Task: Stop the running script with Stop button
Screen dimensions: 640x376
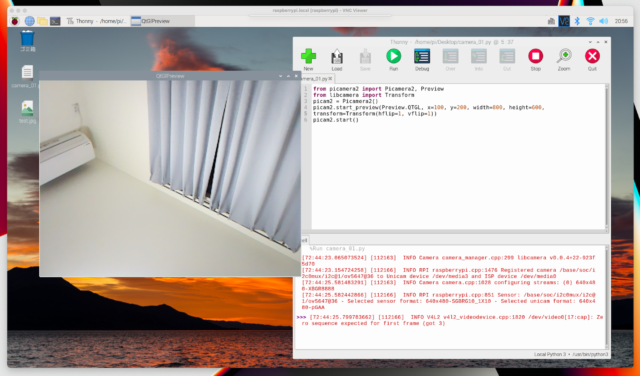Action: 536,60
